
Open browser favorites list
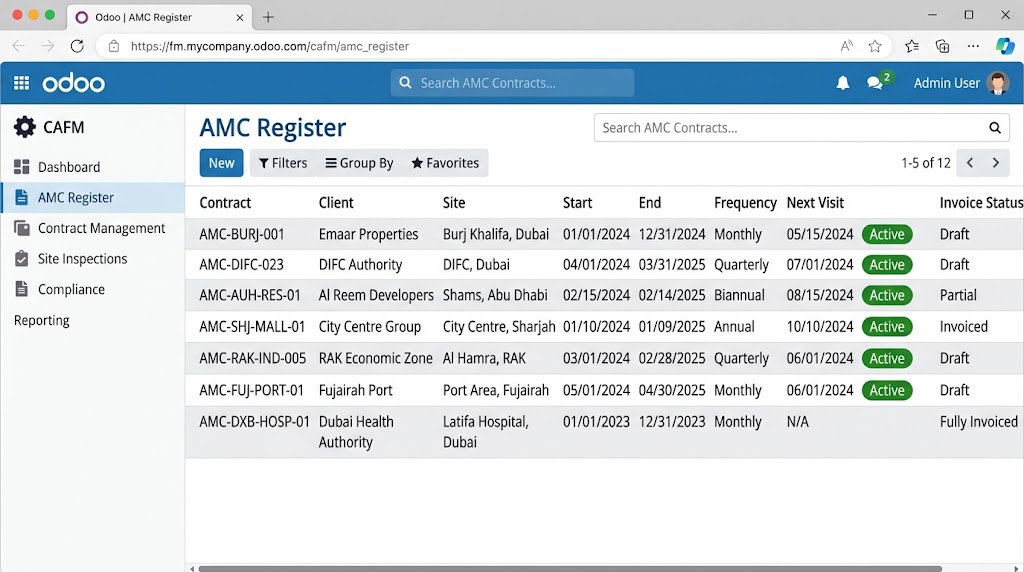[x=912, y=46]
